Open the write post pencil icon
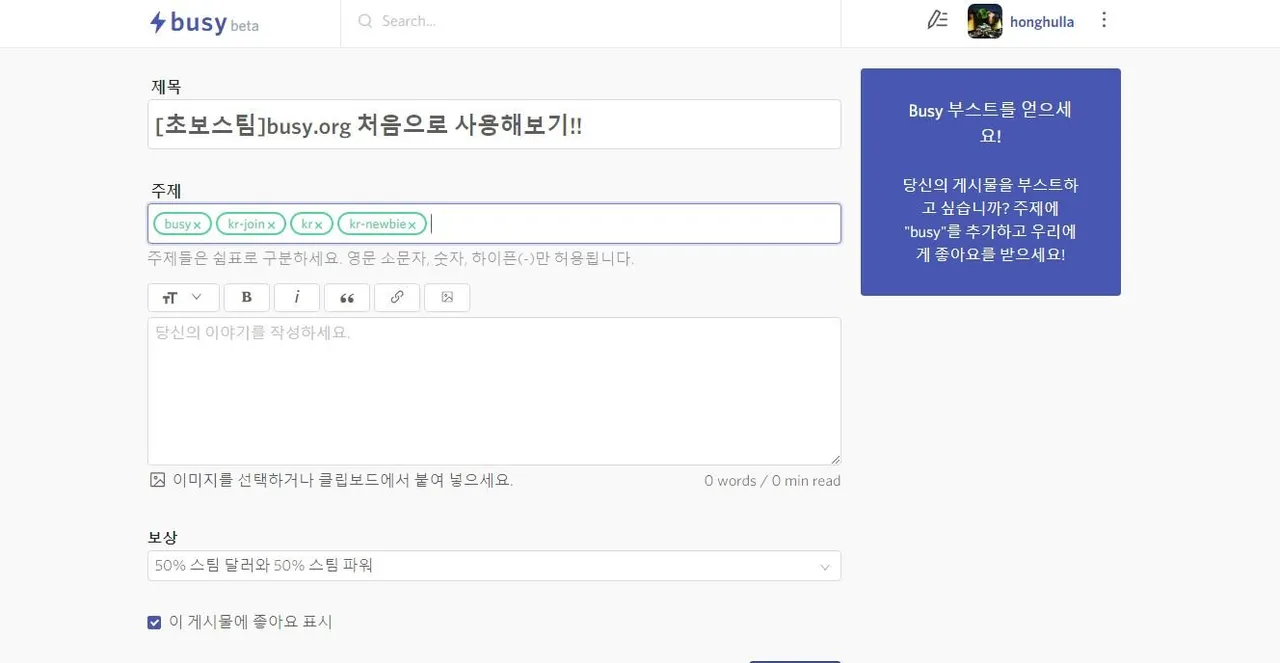The width and height of the screenshot is (1280, 663). point(937,20)
